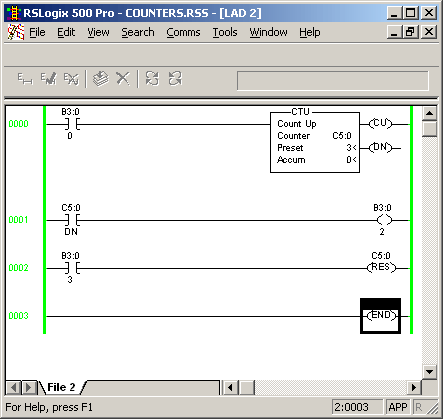Image resolution: width=443 pixels, height=419 pixels.
Task: Open the Edit menu
Action: 66,32
